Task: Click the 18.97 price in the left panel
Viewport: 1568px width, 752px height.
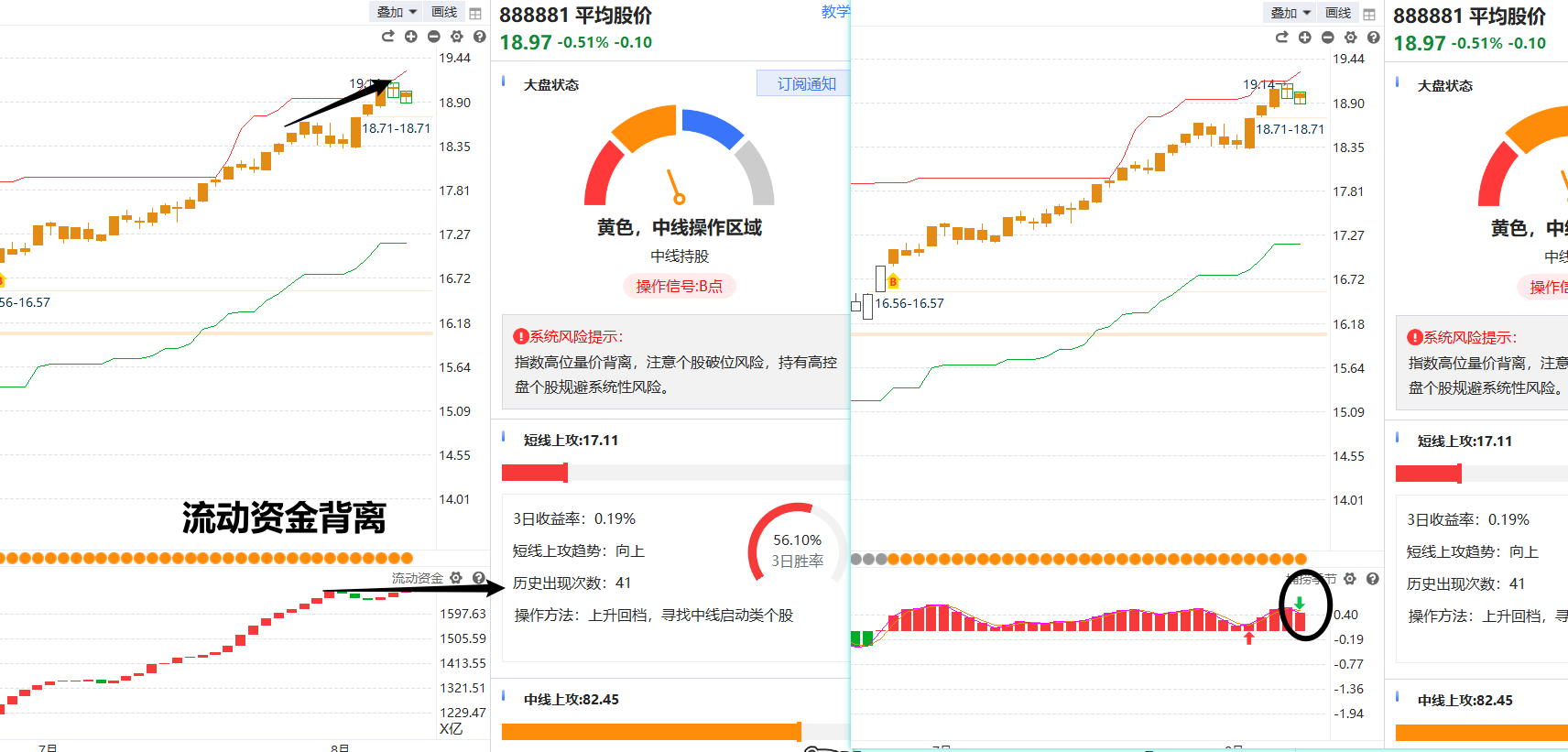Action: pyautogui.click(x=526, y=42)
